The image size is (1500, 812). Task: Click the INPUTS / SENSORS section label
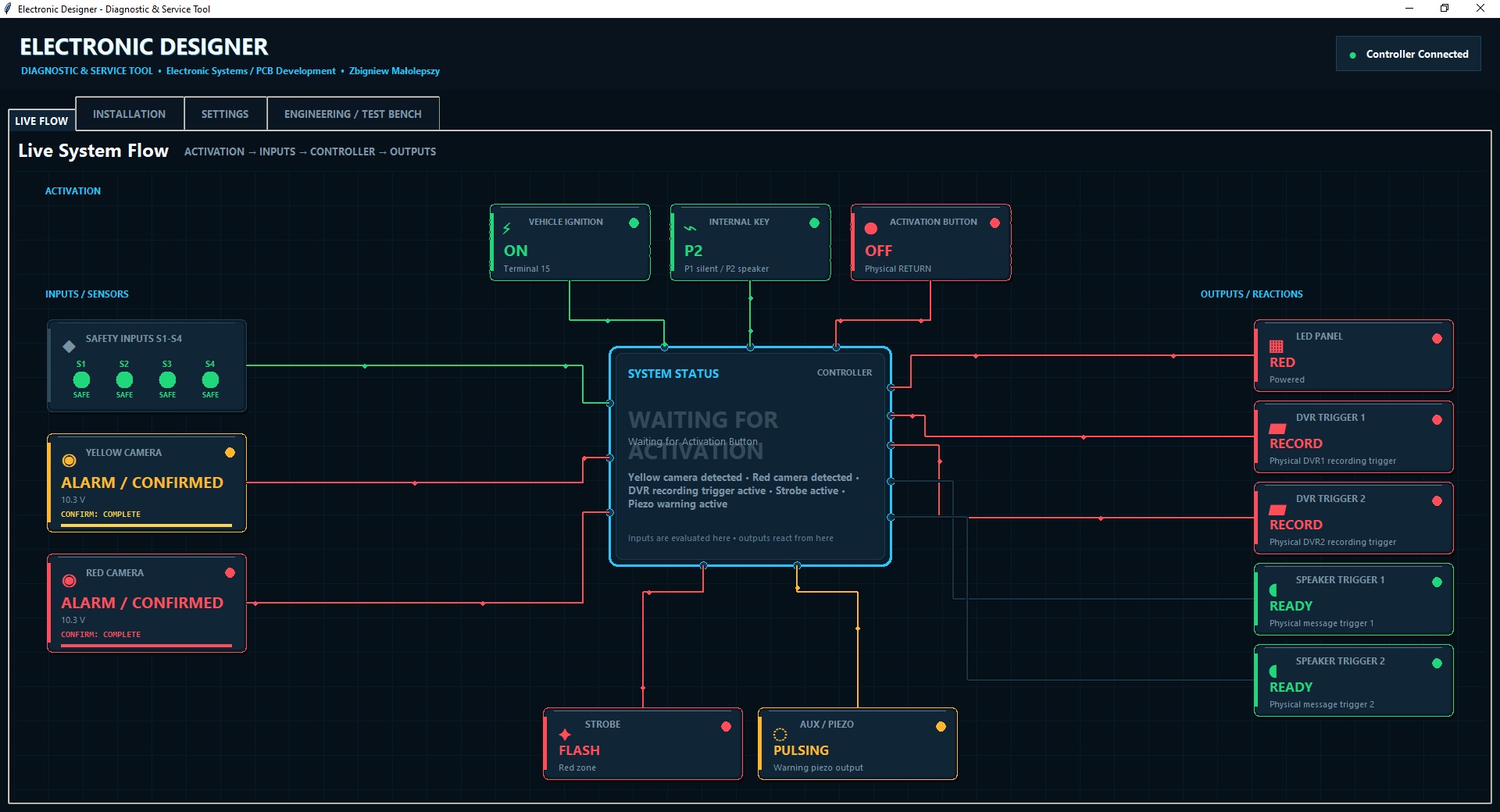(87, 294)
